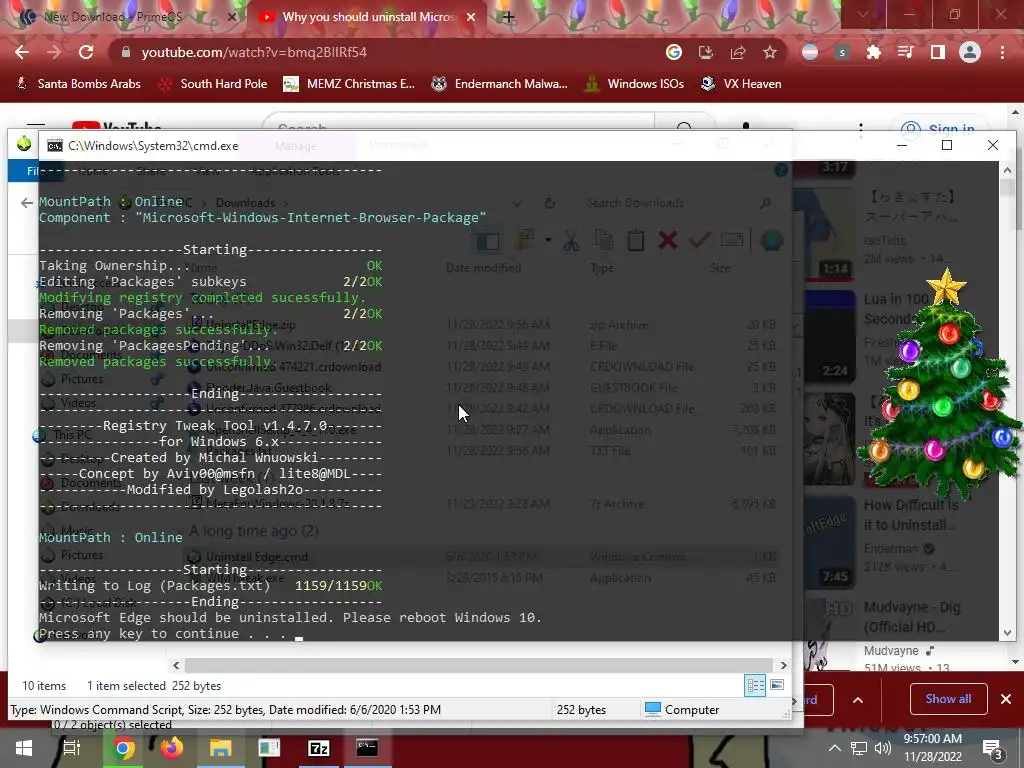Click 'Press any key to continue' line
The image size is (1024, 768).
click(x=162, y=633)
